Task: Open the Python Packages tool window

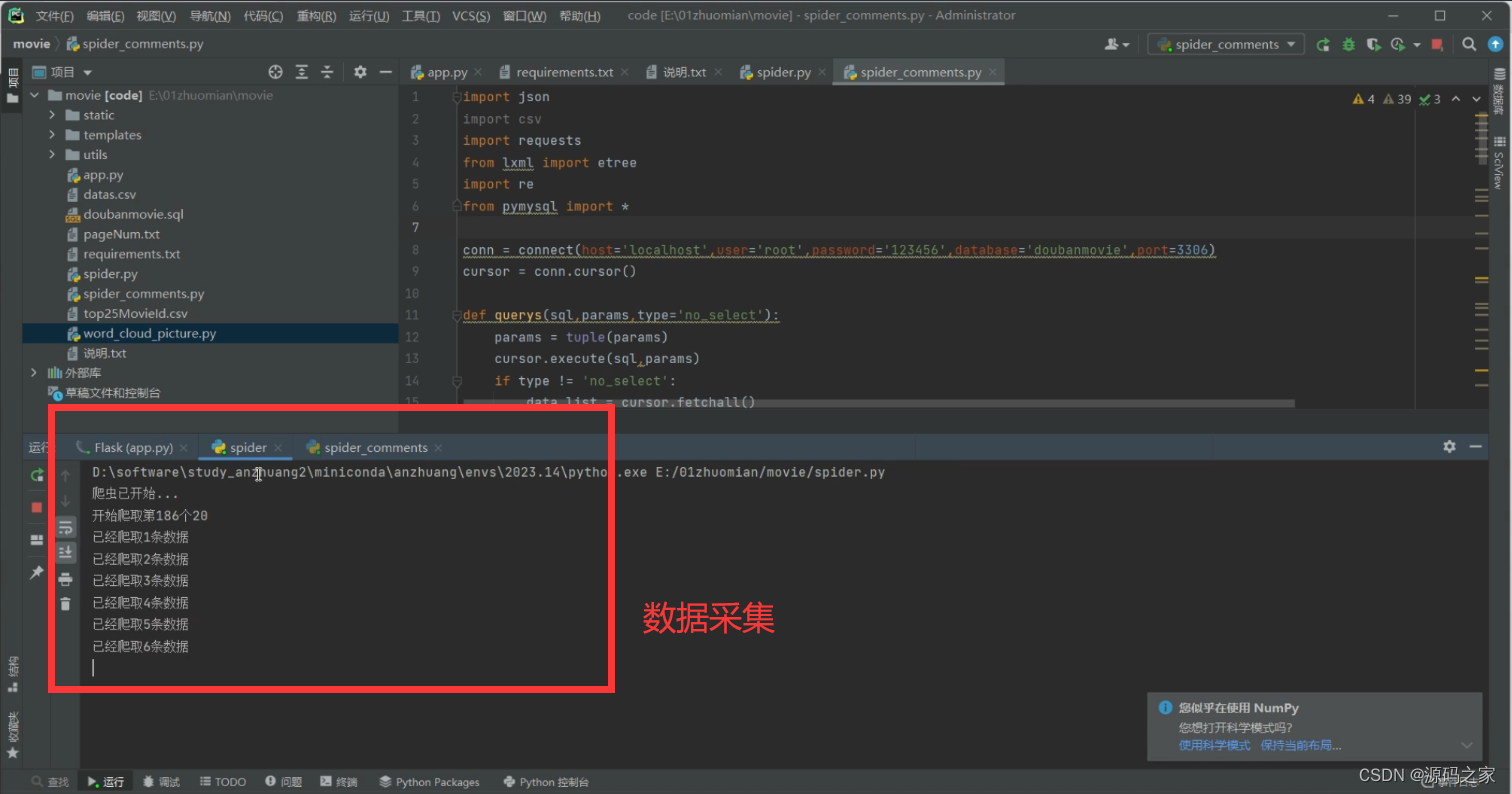Action: (x=429, y=781)
